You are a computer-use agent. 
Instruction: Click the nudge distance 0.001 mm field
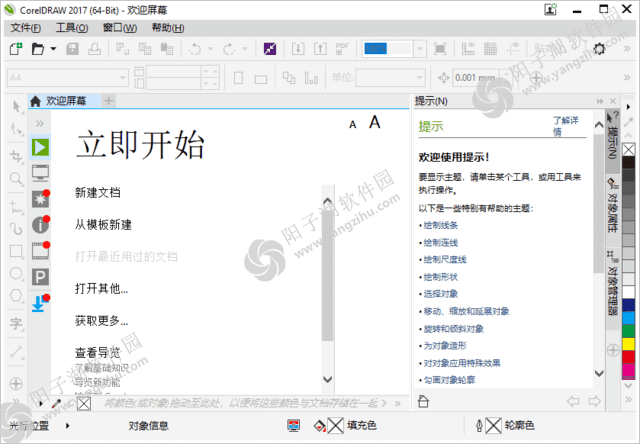pos(476,78)
